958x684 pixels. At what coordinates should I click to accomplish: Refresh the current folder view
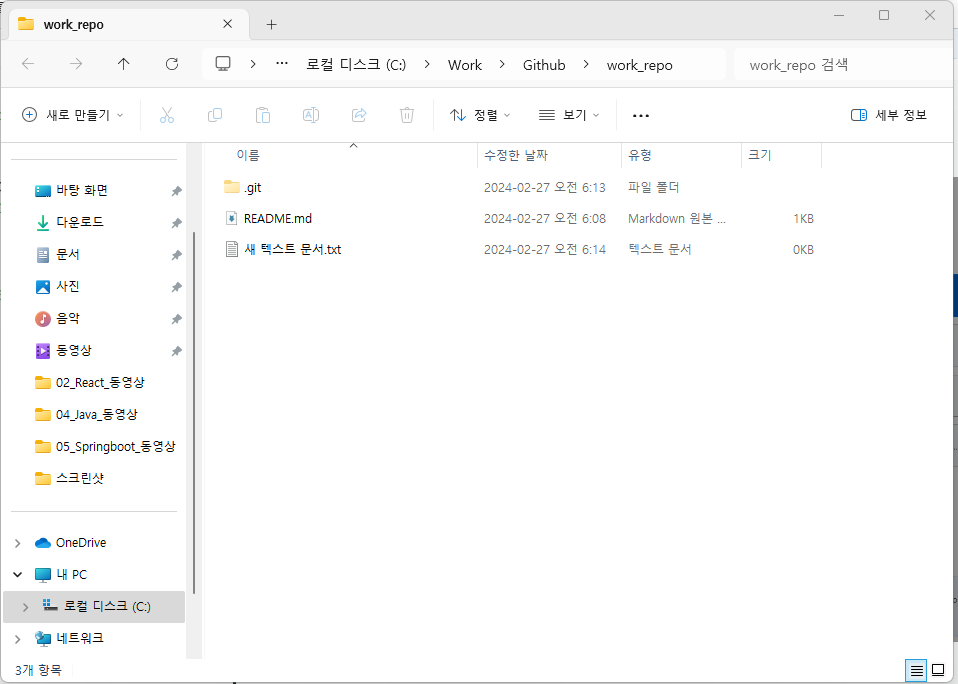pyautogui.click(x=172, y=64)
